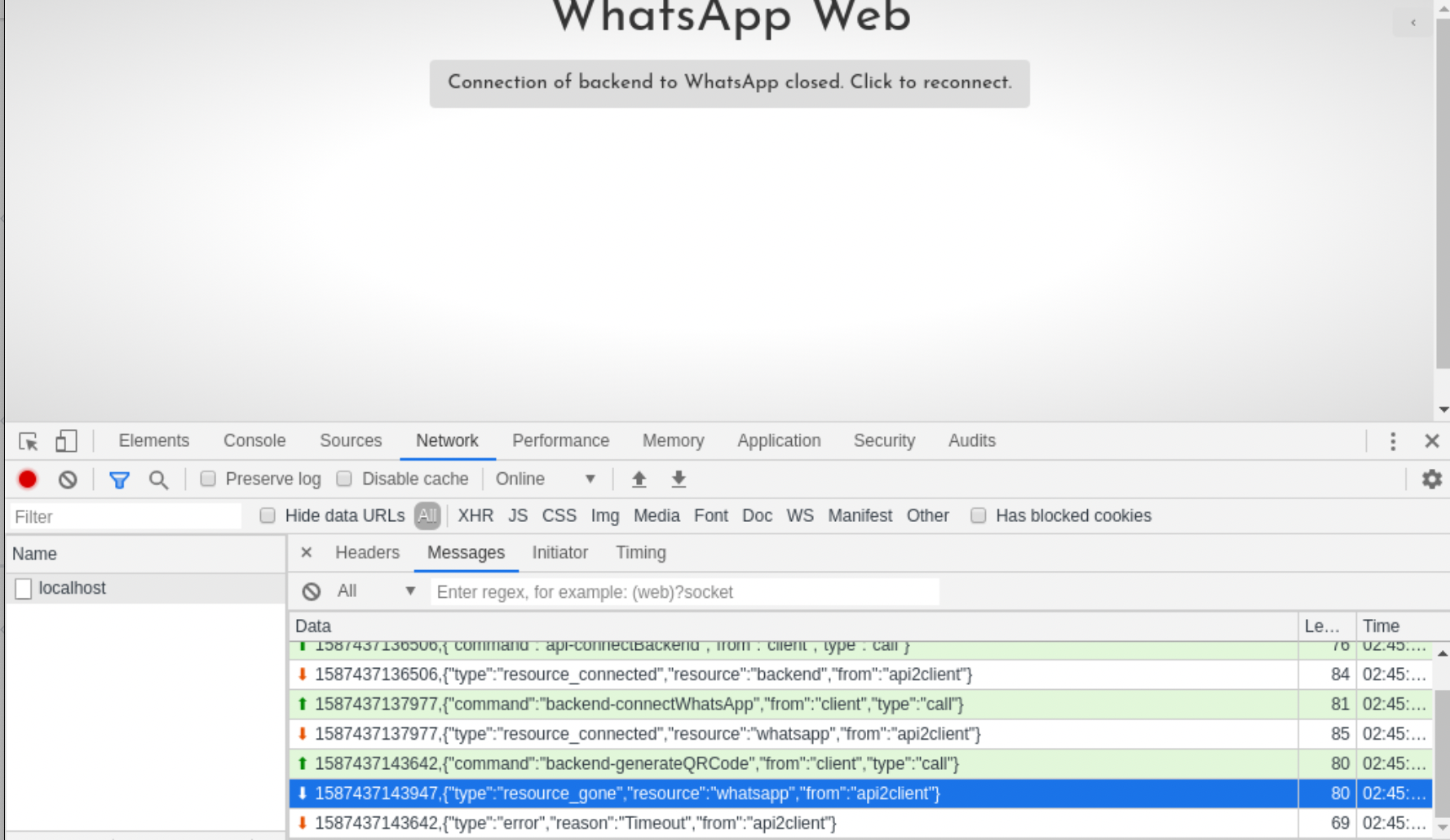
Task: Open the Initiator sub-tab
Action: 560,553
